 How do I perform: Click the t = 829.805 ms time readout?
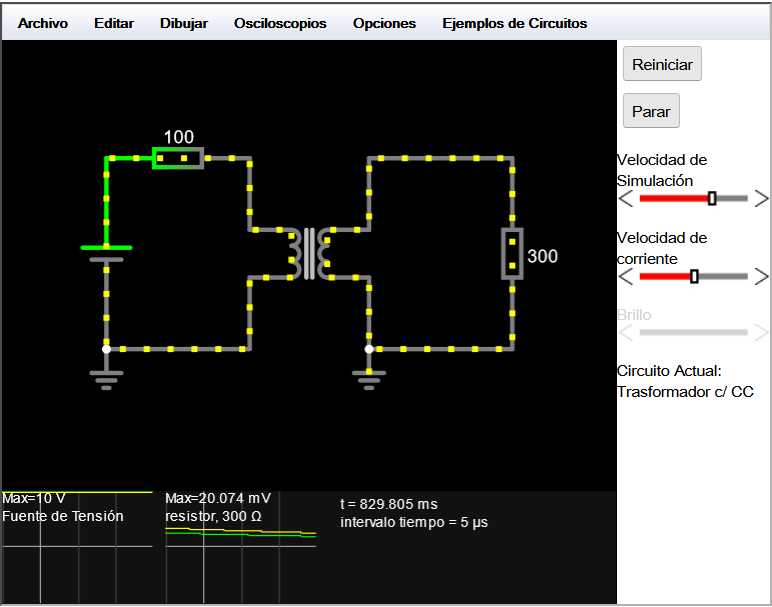coord(388,504)
